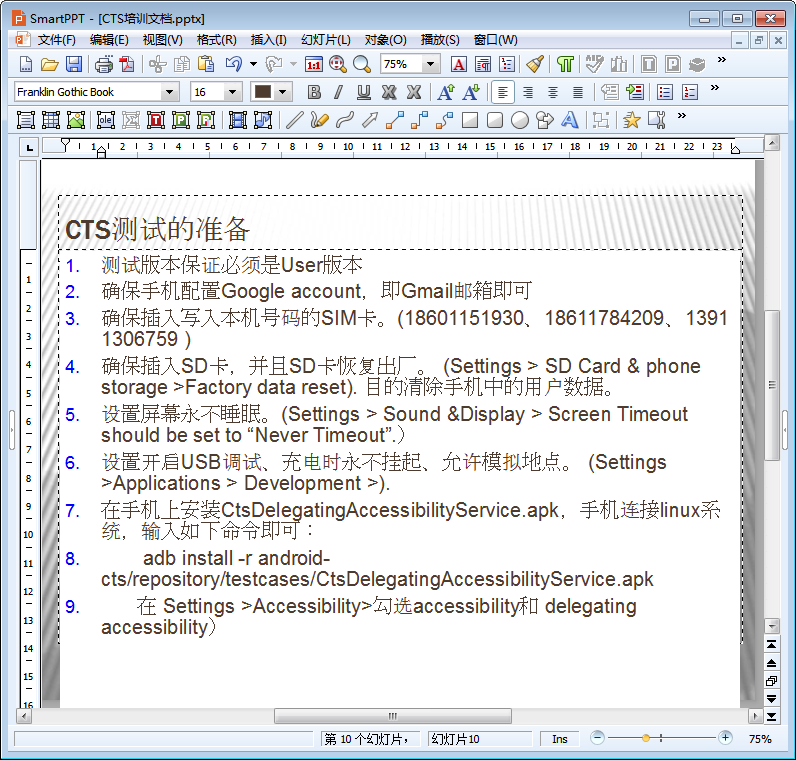Draw a rounded rectangle shape
Viewport: 796px width, 760px height.
[494, 120]
